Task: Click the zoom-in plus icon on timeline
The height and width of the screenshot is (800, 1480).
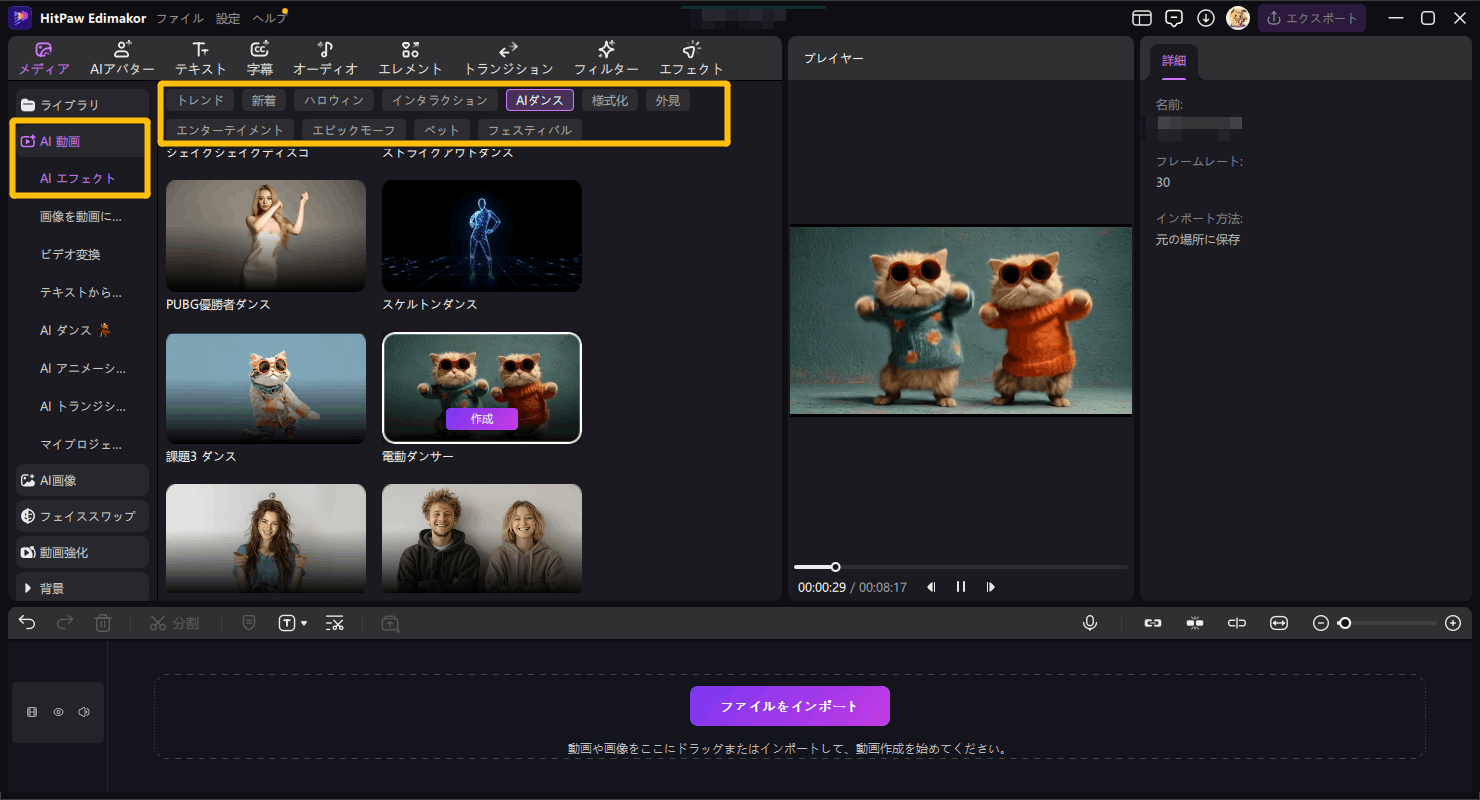Action: pos(1453,623)
